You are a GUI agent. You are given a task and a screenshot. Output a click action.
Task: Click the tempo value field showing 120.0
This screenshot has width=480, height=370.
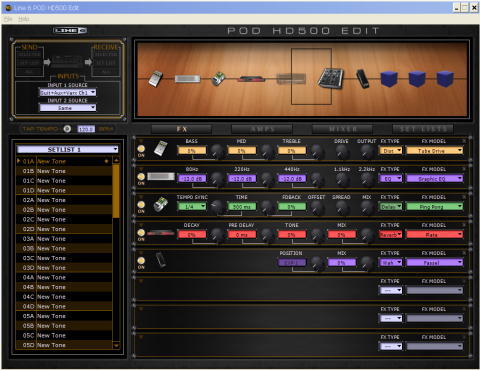click(86, 129)
